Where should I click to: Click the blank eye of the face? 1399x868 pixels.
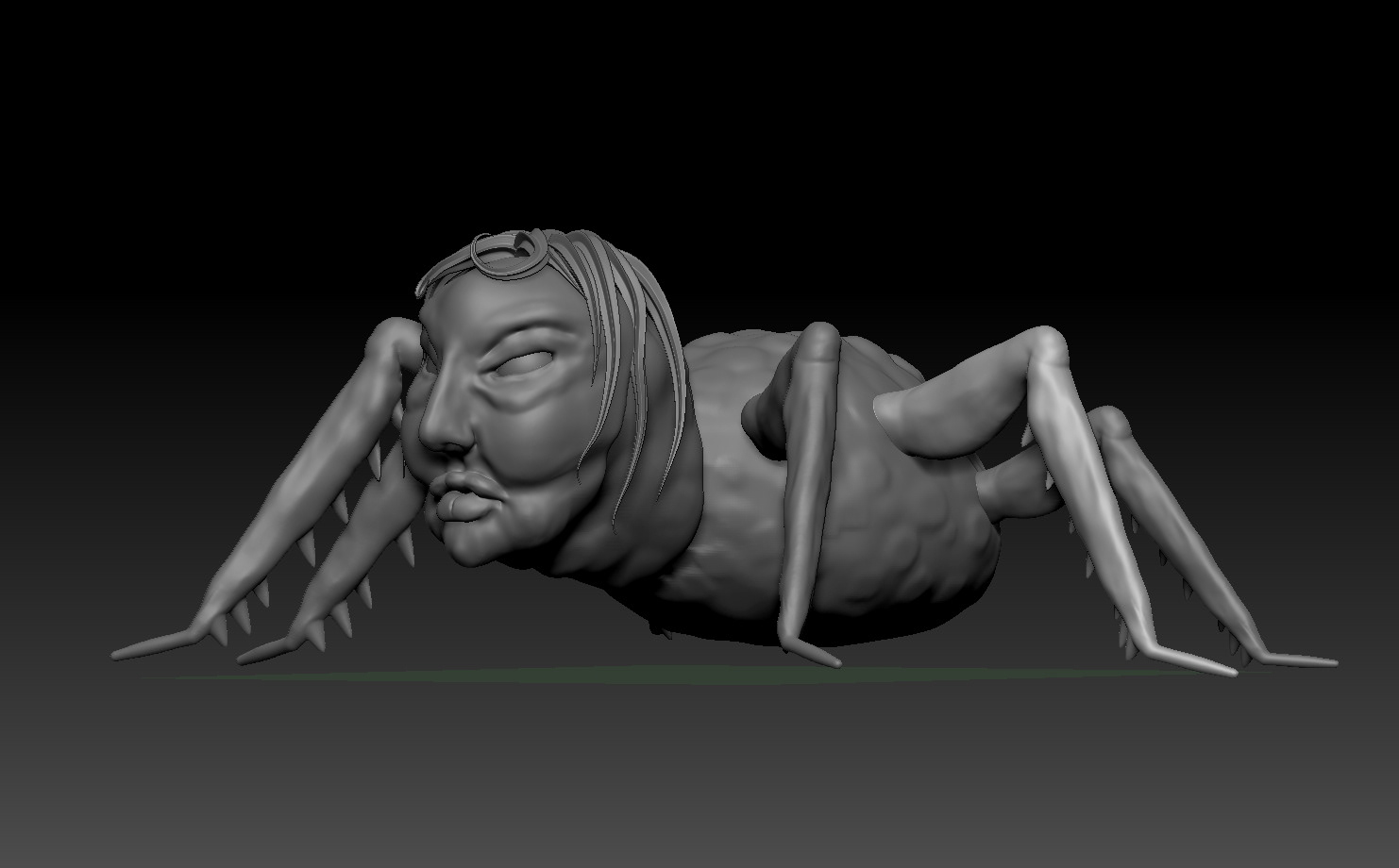pos(524,362)
